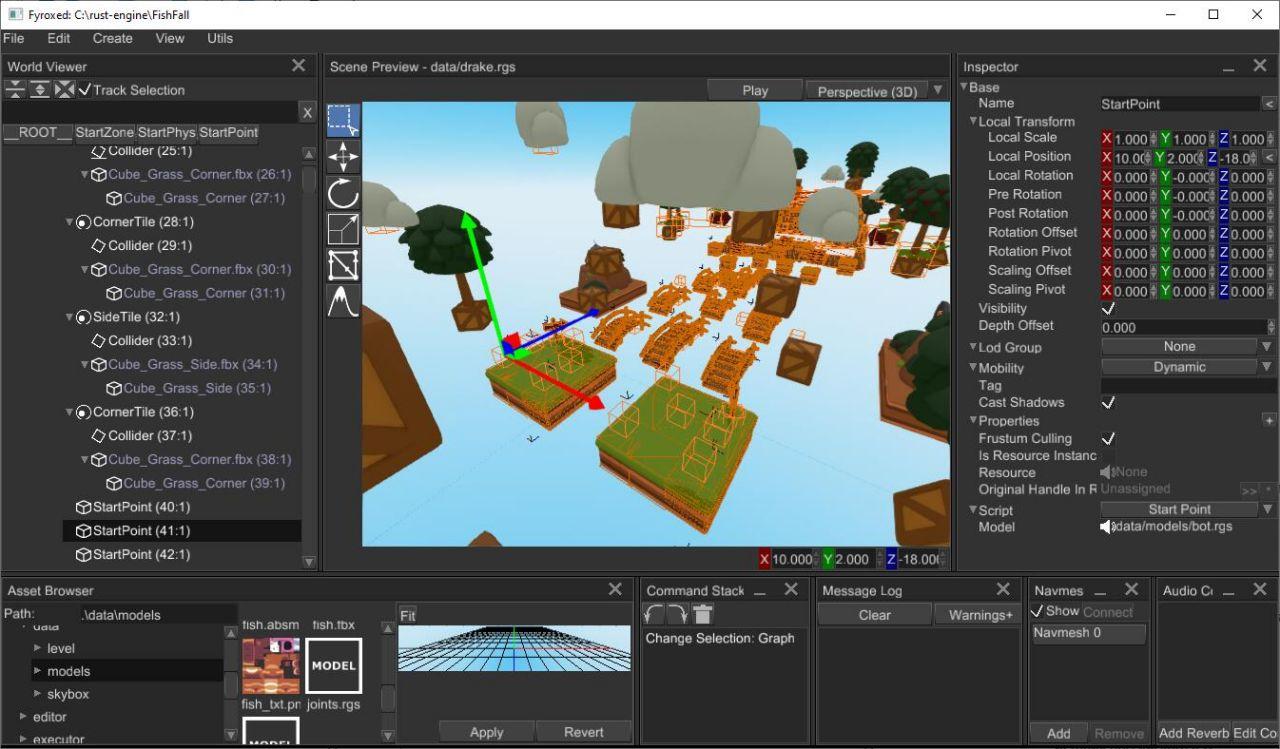Click the Depth Offset stepper arrows

1271,327
